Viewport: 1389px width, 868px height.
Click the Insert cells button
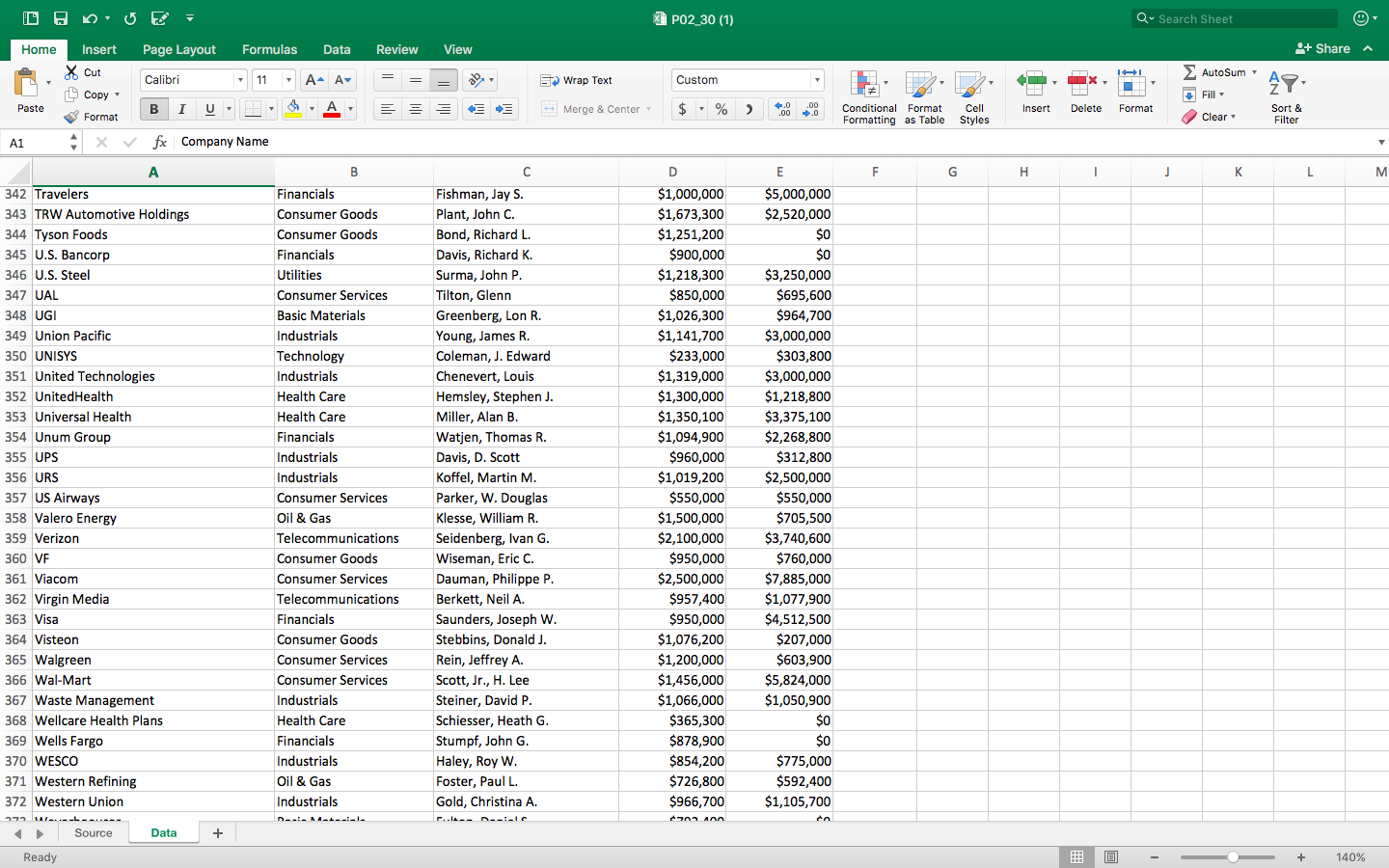[x=1036, y=93]
